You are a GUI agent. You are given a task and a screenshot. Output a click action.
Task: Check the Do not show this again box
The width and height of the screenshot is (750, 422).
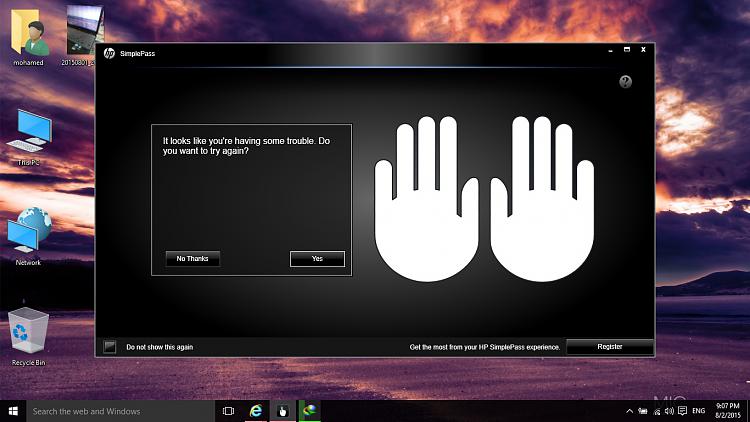(x=110, y=347)
